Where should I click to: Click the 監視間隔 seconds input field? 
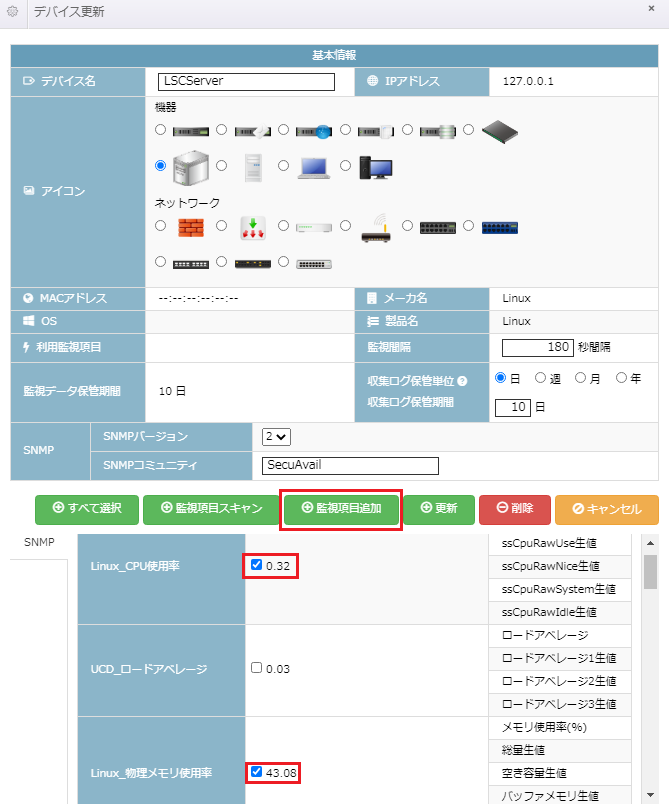(538, 348)
